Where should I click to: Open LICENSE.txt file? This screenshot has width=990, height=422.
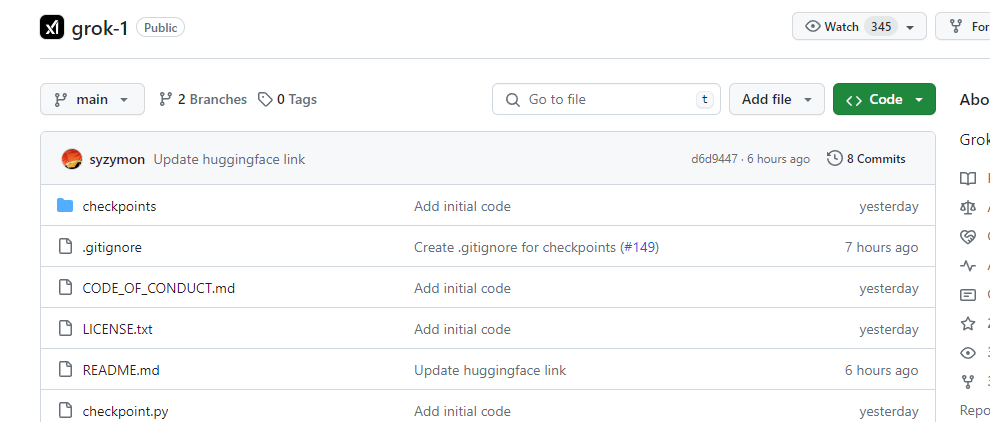pos(117,330)
